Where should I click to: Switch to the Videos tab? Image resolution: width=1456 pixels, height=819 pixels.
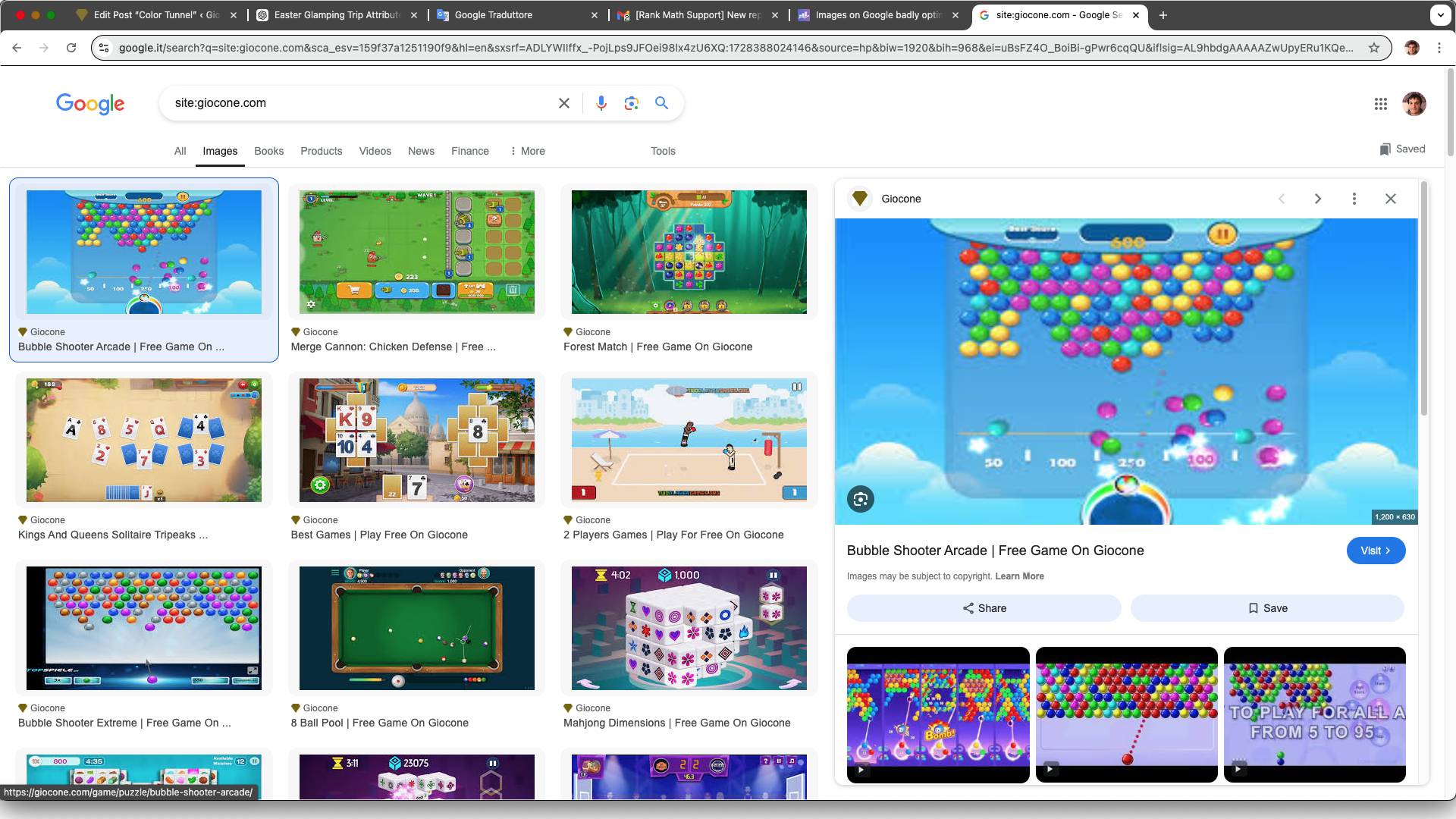375,151
